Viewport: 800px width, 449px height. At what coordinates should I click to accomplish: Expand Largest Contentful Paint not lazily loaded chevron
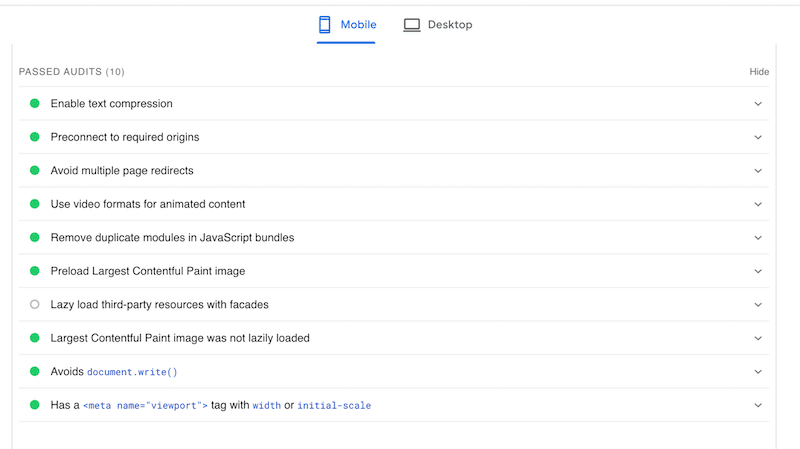coord(758,338)
